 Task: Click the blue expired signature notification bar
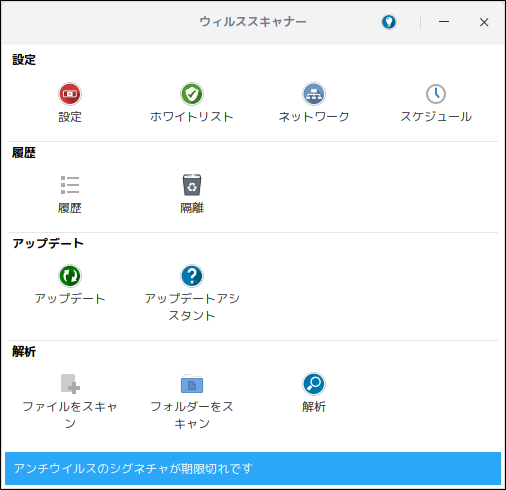(253, 468)
